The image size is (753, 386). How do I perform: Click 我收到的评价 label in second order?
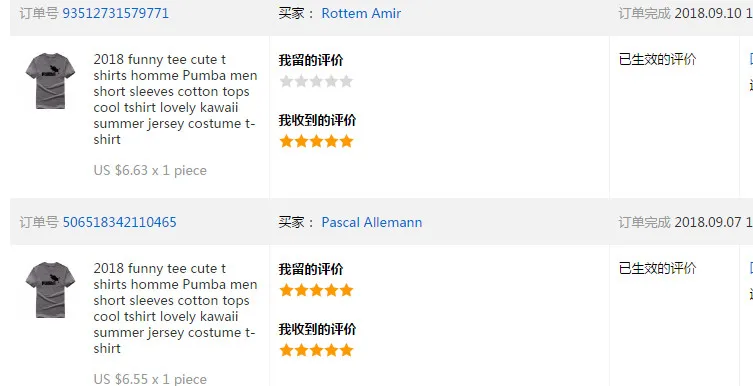click(x=317, y=329)
